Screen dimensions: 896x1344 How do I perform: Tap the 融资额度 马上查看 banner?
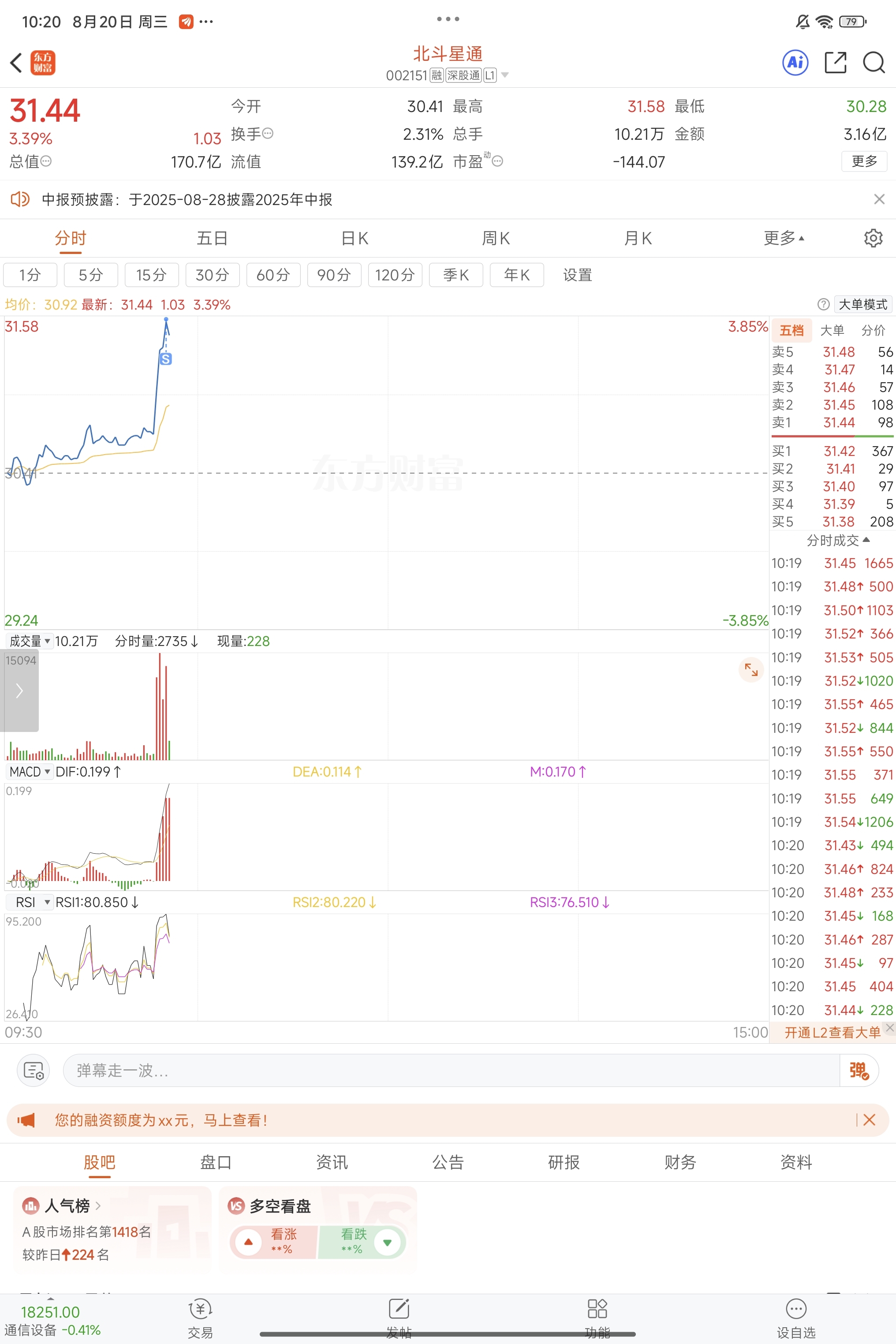pos(448,1120)
